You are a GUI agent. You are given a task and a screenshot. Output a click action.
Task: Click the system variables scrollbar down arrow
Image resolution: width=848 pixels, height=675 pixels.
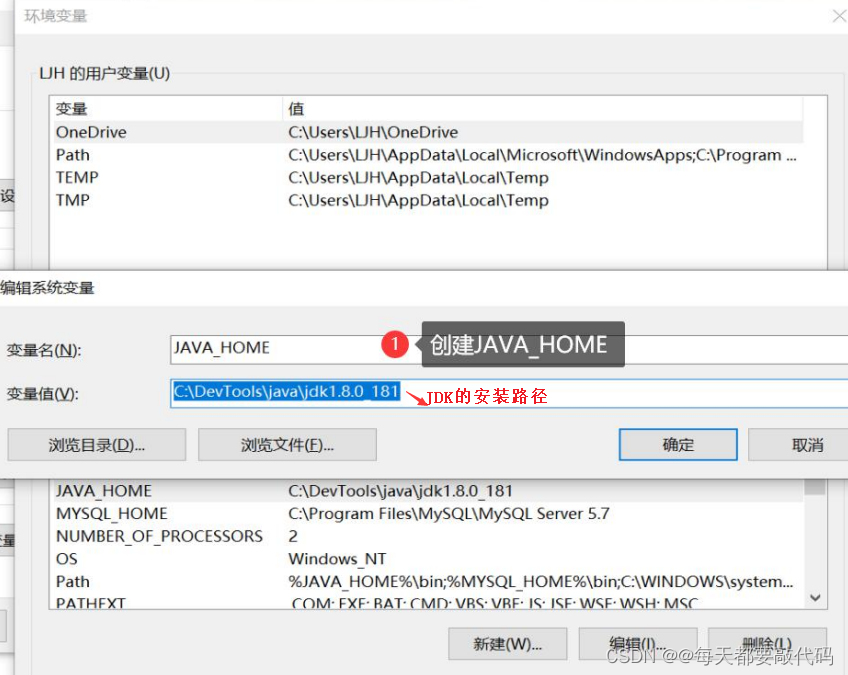coord(813,597)
